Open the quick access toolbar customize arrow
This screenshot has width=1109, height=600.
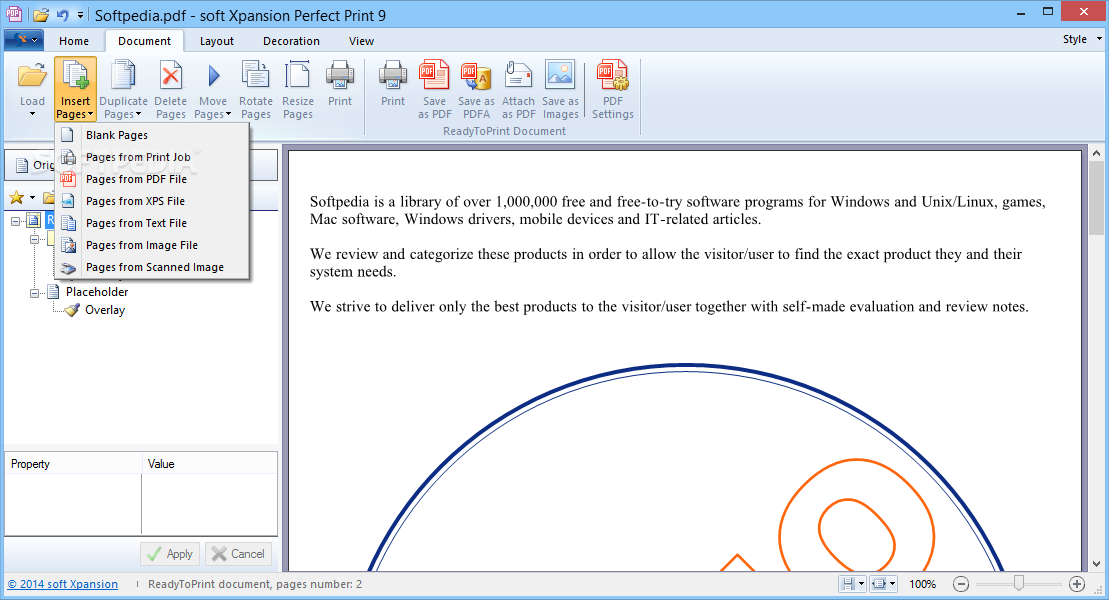(80, 14)
